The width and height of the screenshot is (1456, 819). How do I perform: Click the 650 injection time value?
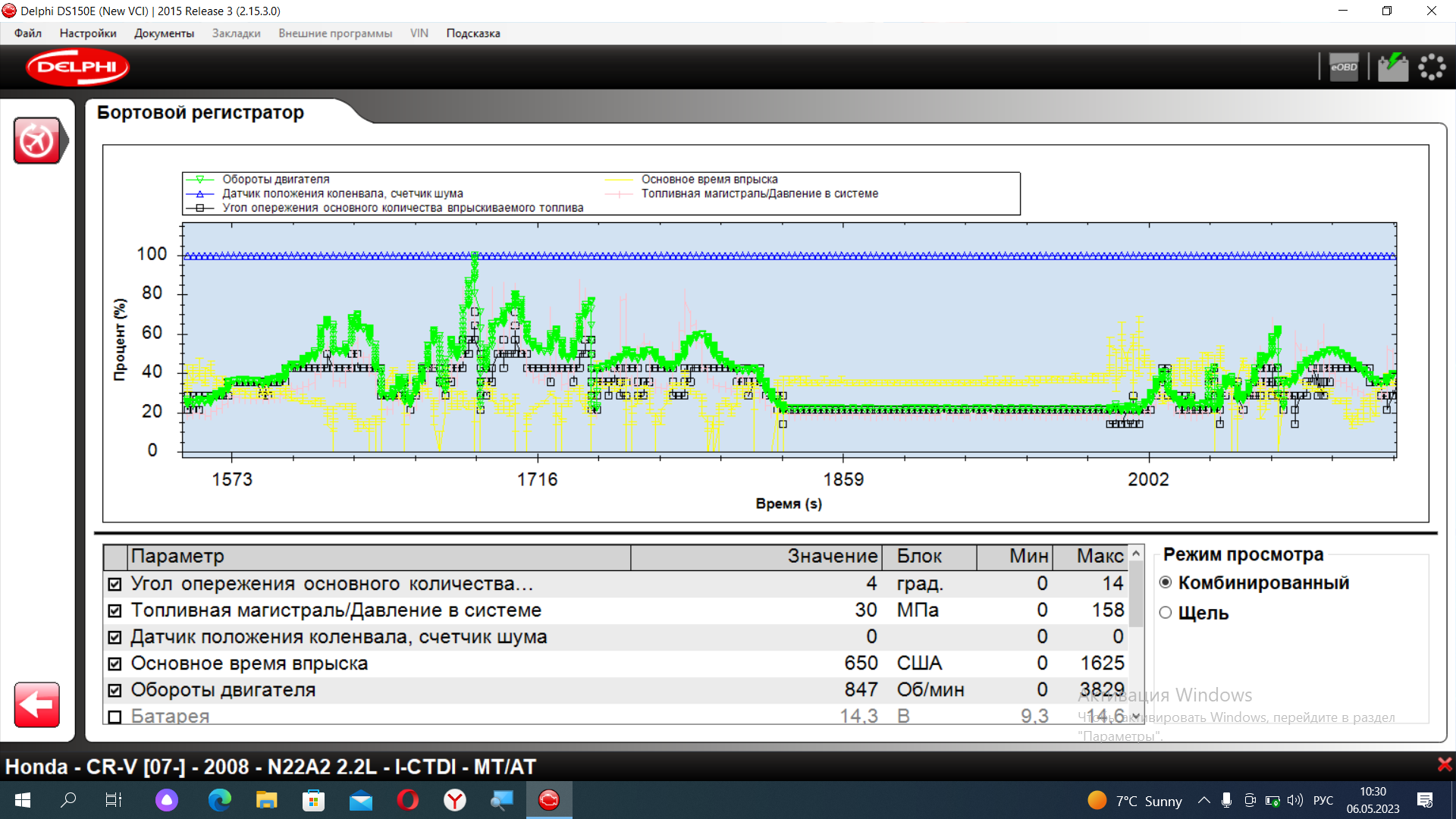861,664
